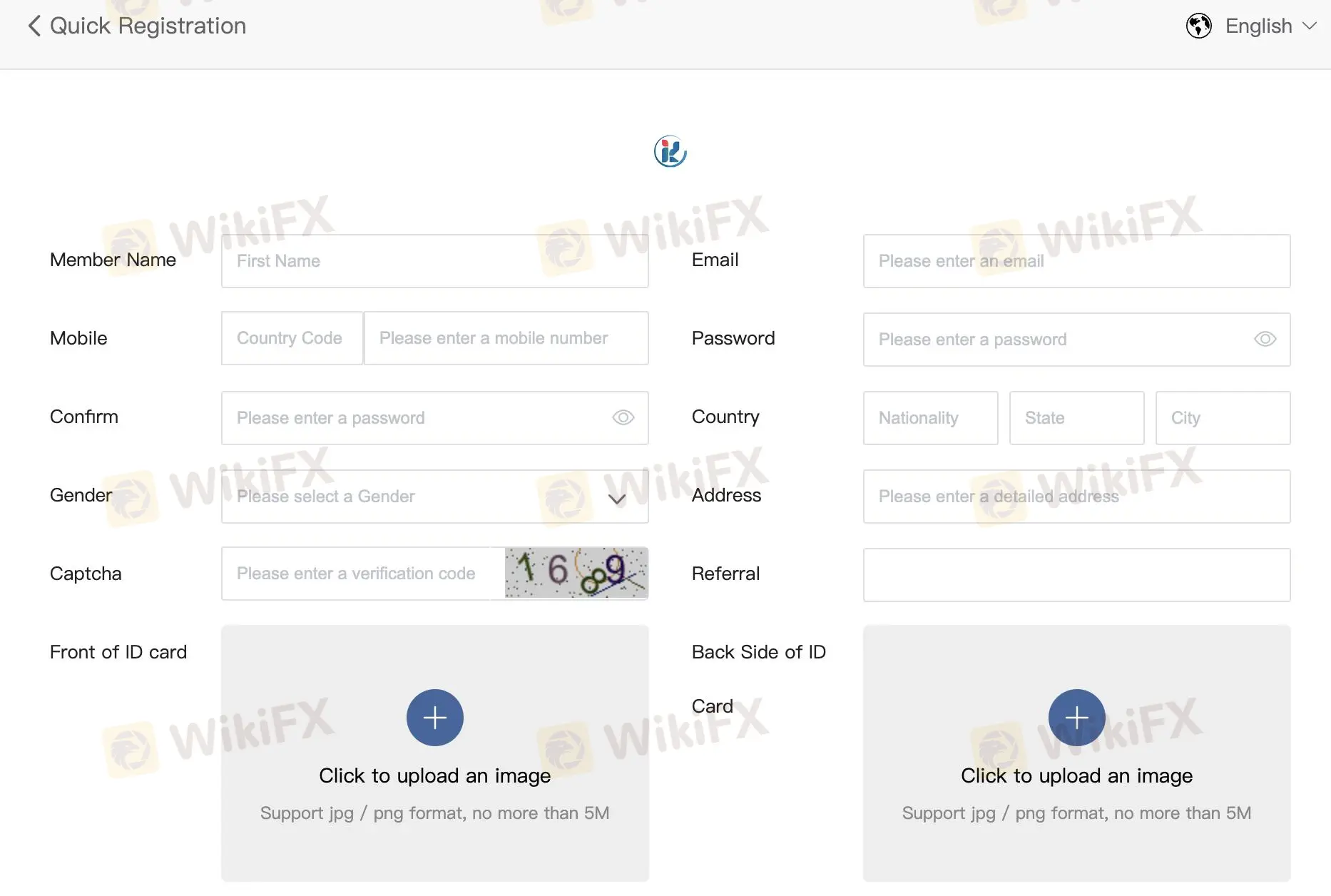Open the State selector
This screenshot has height=896, width=1331.
(1076, 417)
